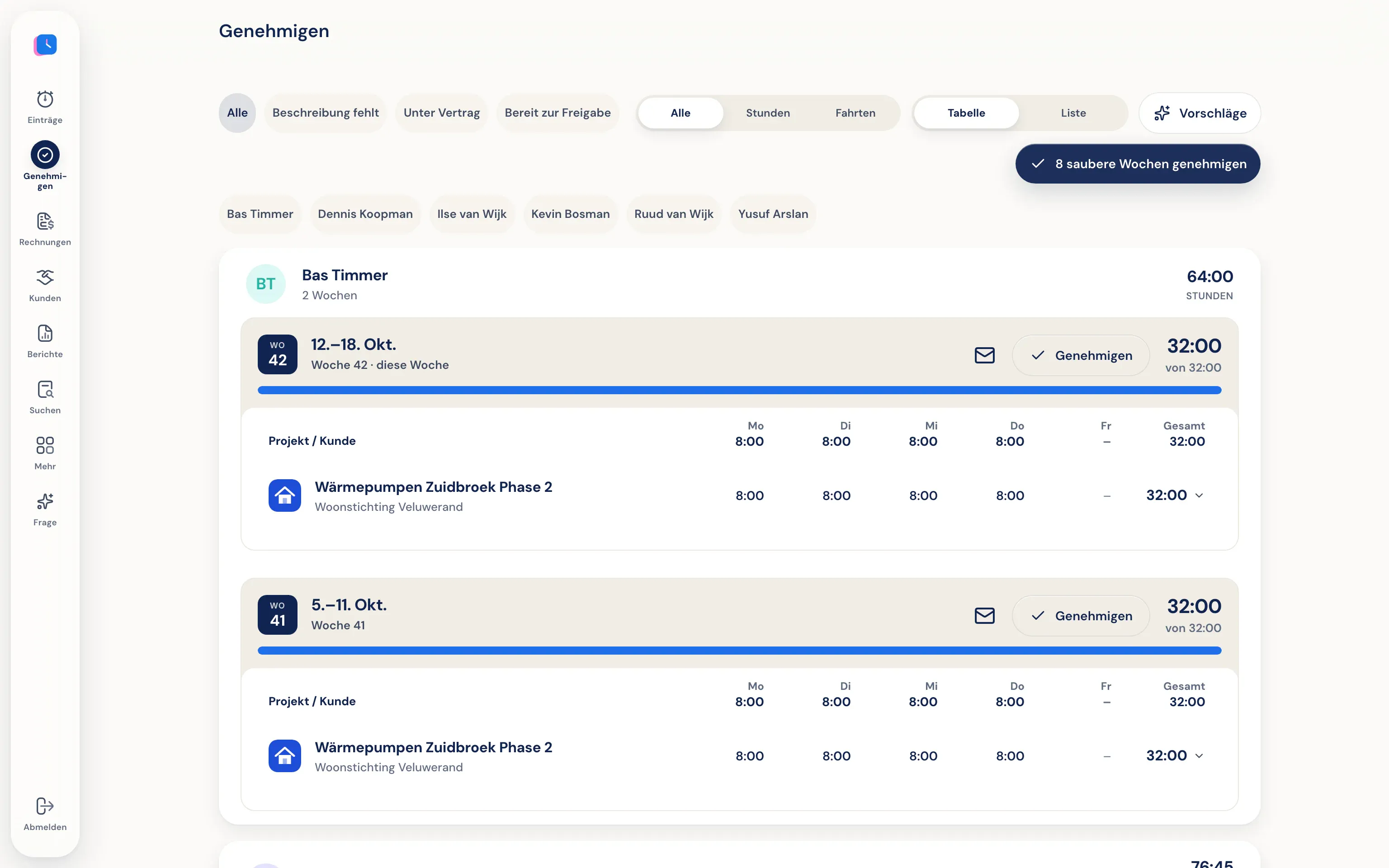1389x868 pixels.
Task: Open Kunden from the sidebar
Action: point(45,285)
